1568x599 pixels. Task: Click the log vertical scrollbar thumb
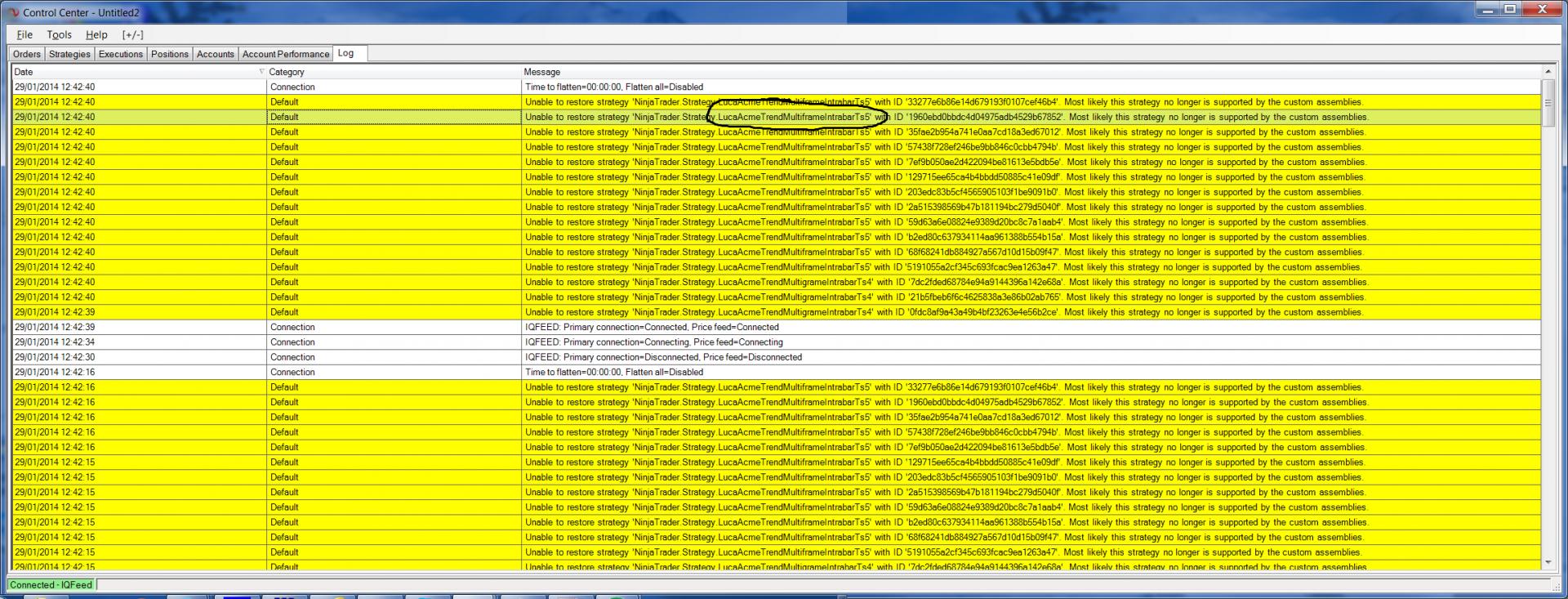click(1548, 103)
